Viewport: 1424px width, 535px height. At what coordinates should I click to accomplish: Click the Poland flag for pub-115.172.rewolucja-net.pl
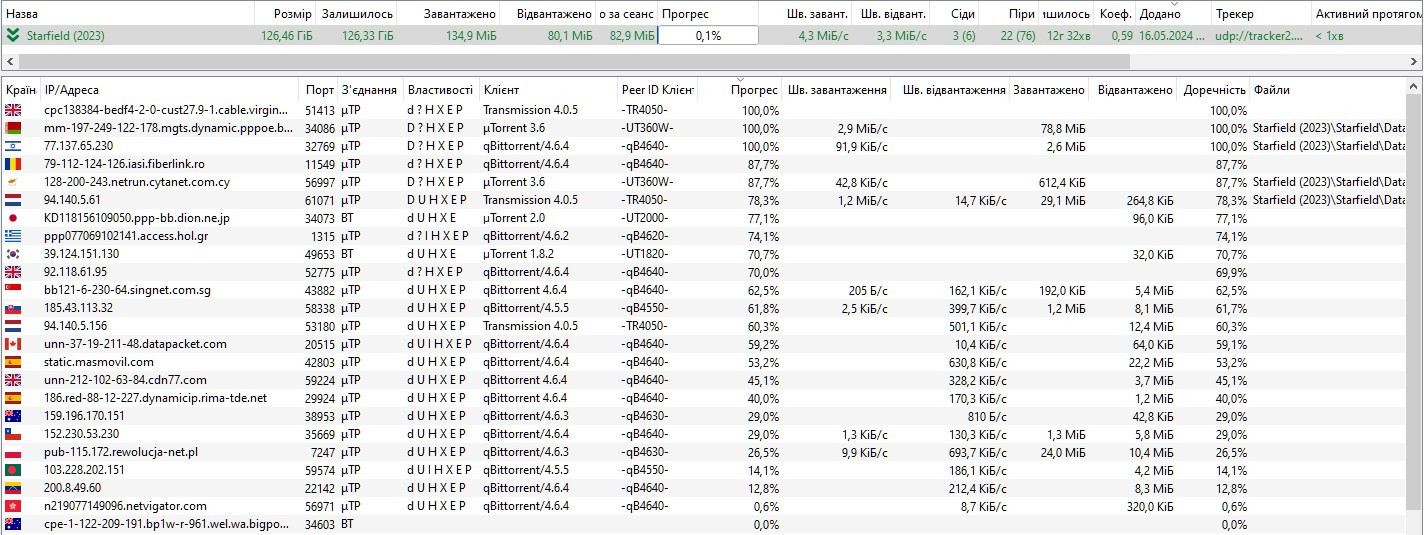coord(13,452)
